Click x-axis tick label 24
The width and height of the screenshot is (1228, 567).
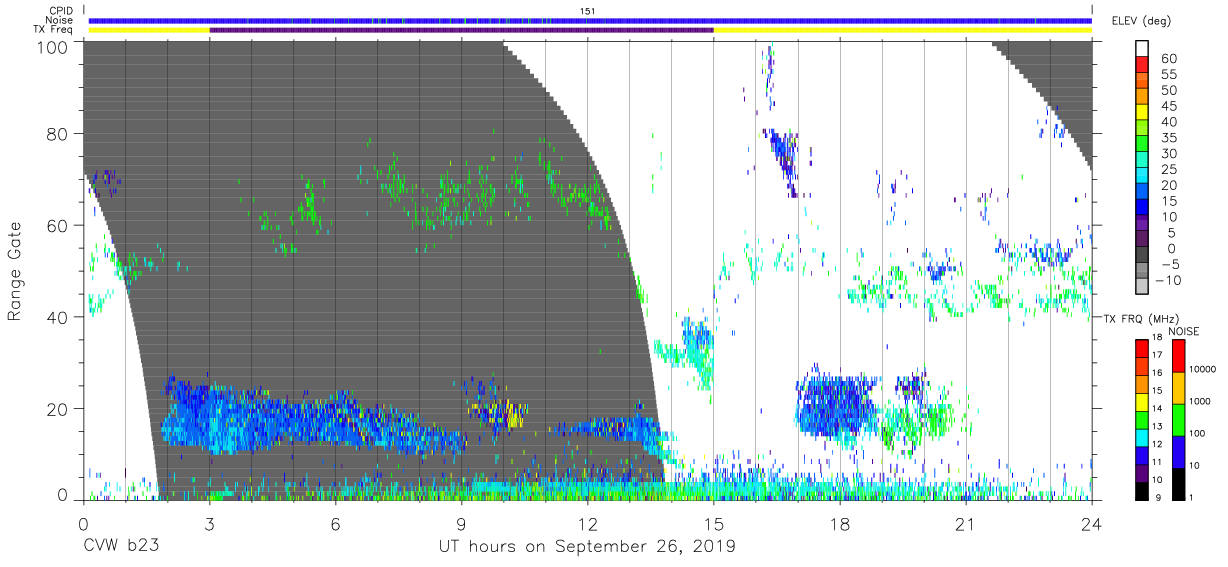[1091, 523]
